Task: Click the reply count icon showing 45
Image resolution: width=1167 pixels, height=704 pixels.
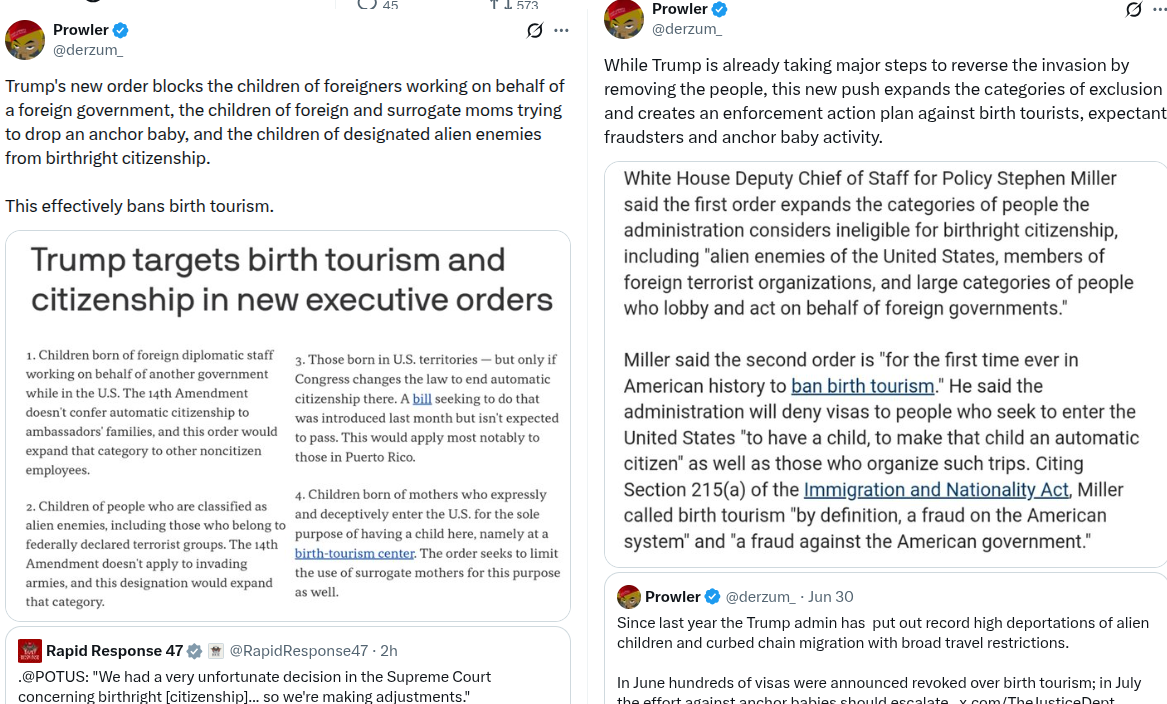Action: (x=367, y=4)
